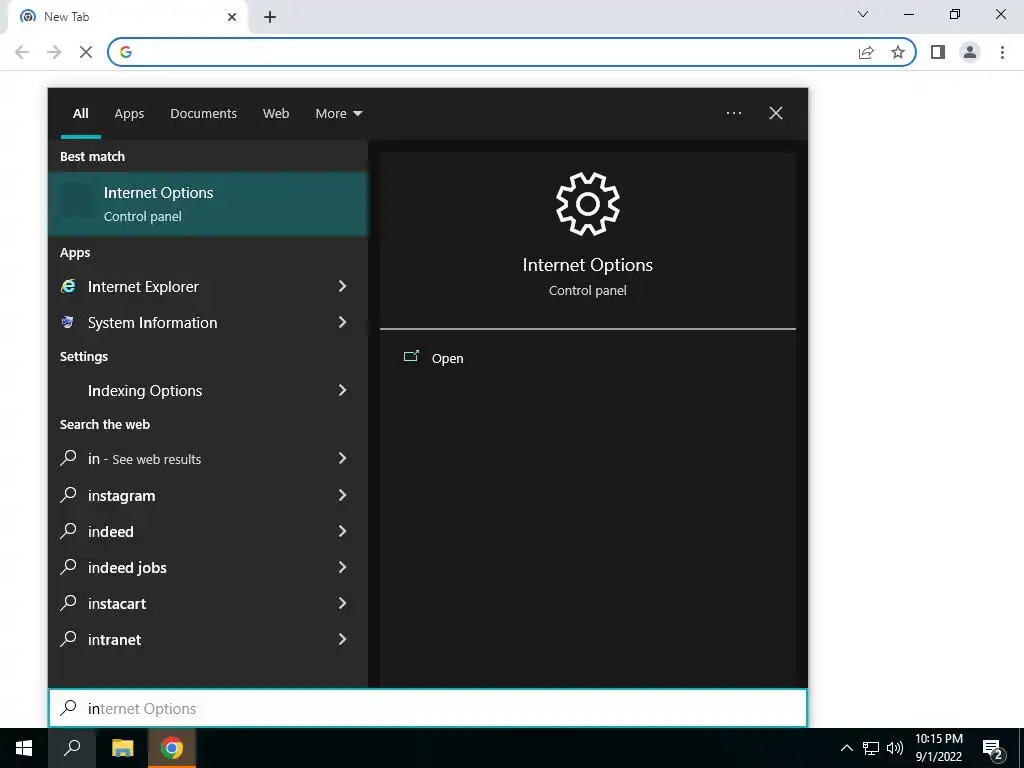Click the Chrome back arrow
This screenshot has width=1024, height=768.
coord(22,52)
